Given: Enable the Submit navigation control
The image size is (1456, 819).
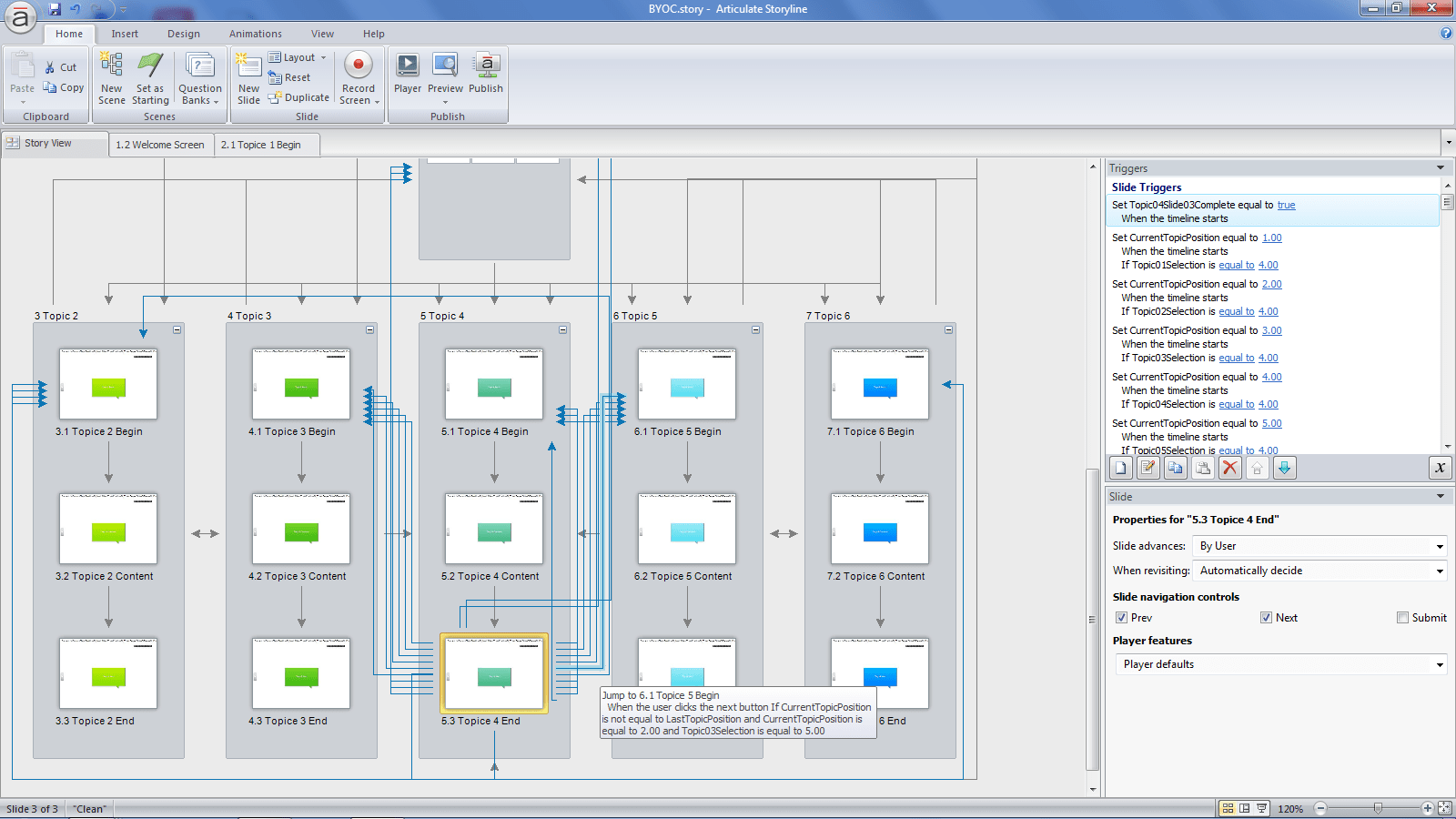Looking at the screenshot, I should tap(1402, 617).
